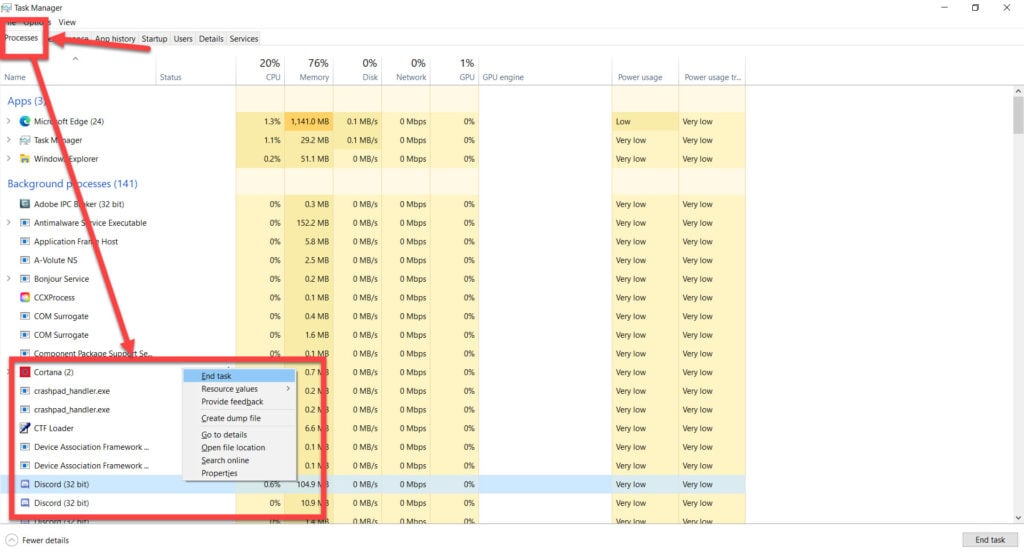Image resolution: width=1024 pixels, height=556 pixels.
Task: Select Provide feedback menu entry
Action: point(239,402)
